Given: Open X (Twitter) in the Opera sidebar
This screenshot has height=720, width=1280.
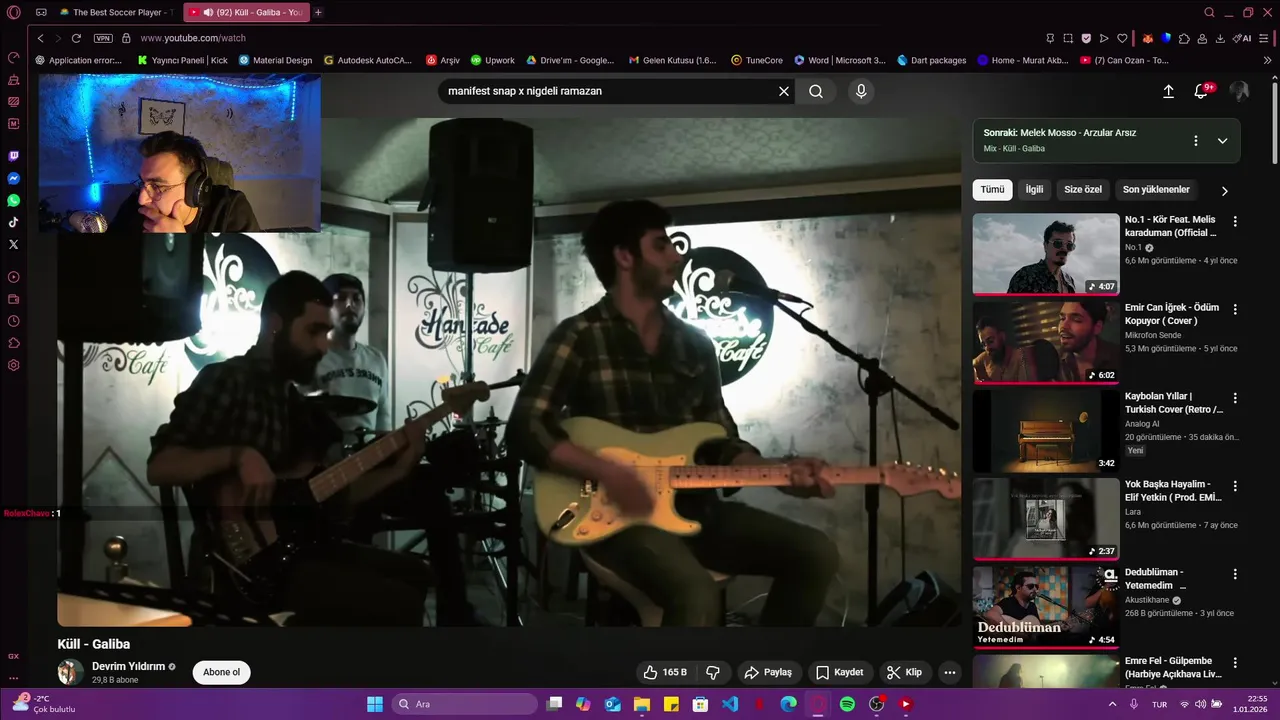Looking at the screenshot, I should tap(13, 244).
